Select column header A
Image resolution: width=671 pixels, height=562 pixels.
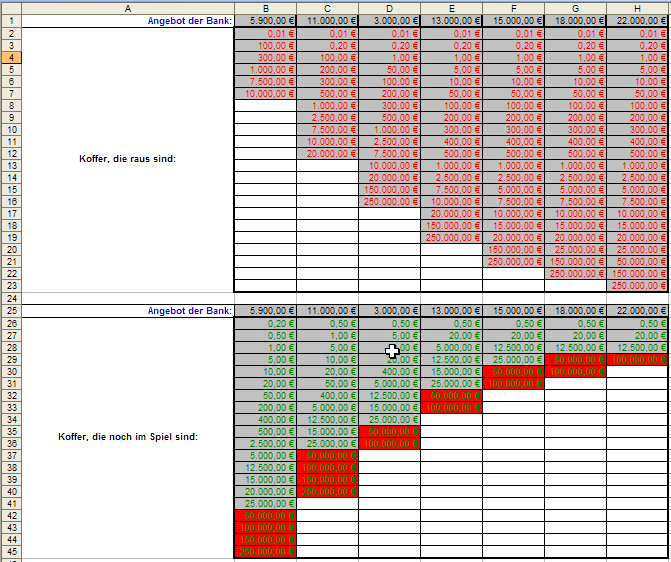point(128,7)
